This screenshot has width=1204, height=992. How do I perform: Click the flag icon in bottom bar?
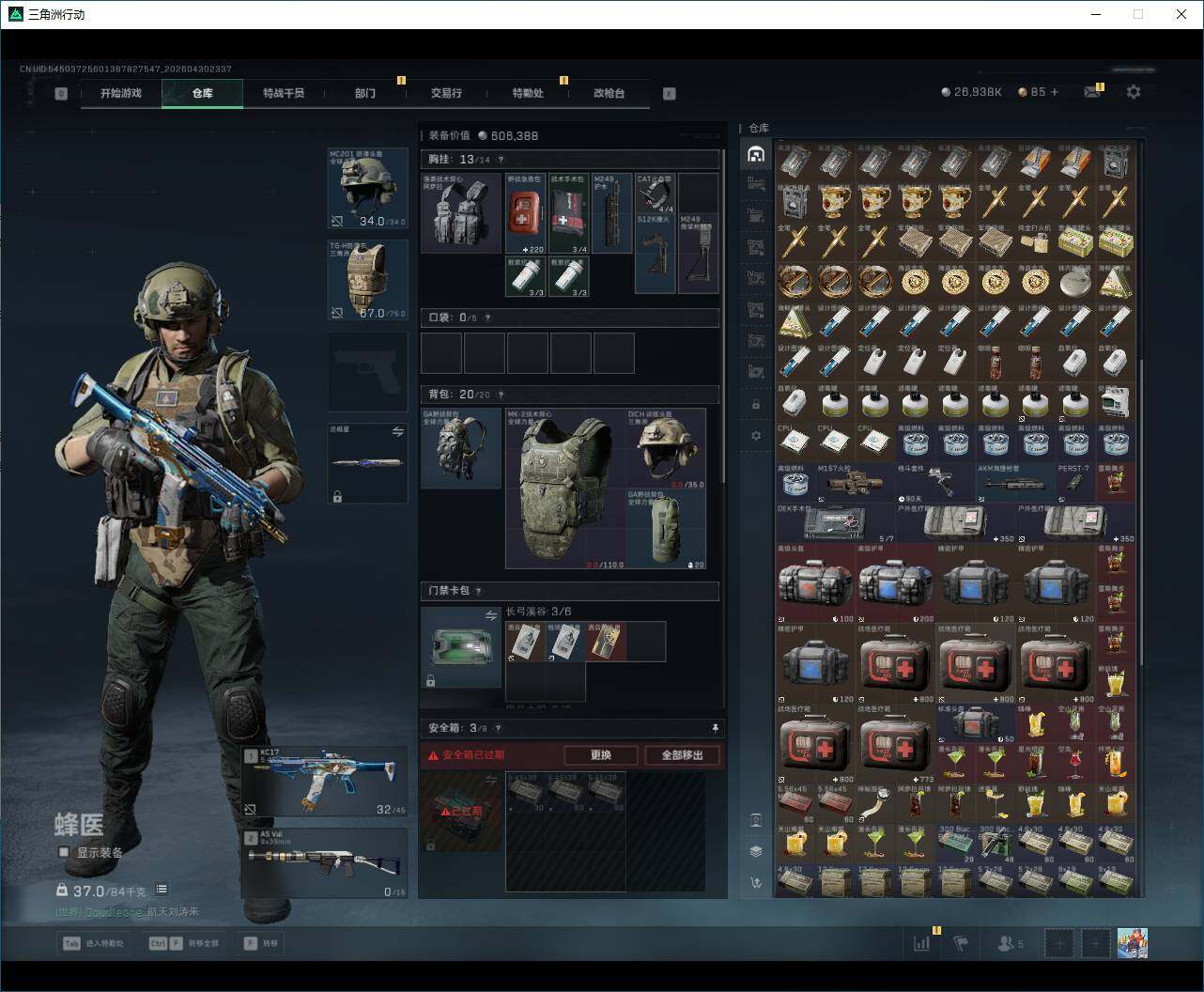[960, 943]
